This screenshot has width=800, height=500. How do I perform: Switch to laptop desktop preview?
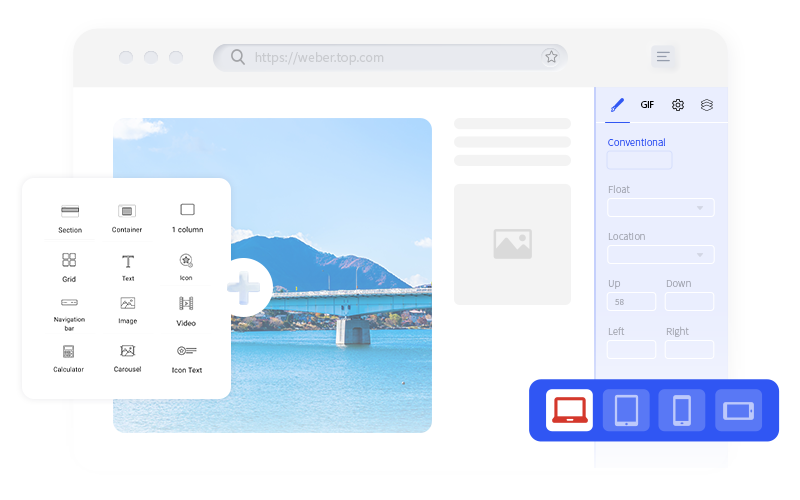pos(569,410)
